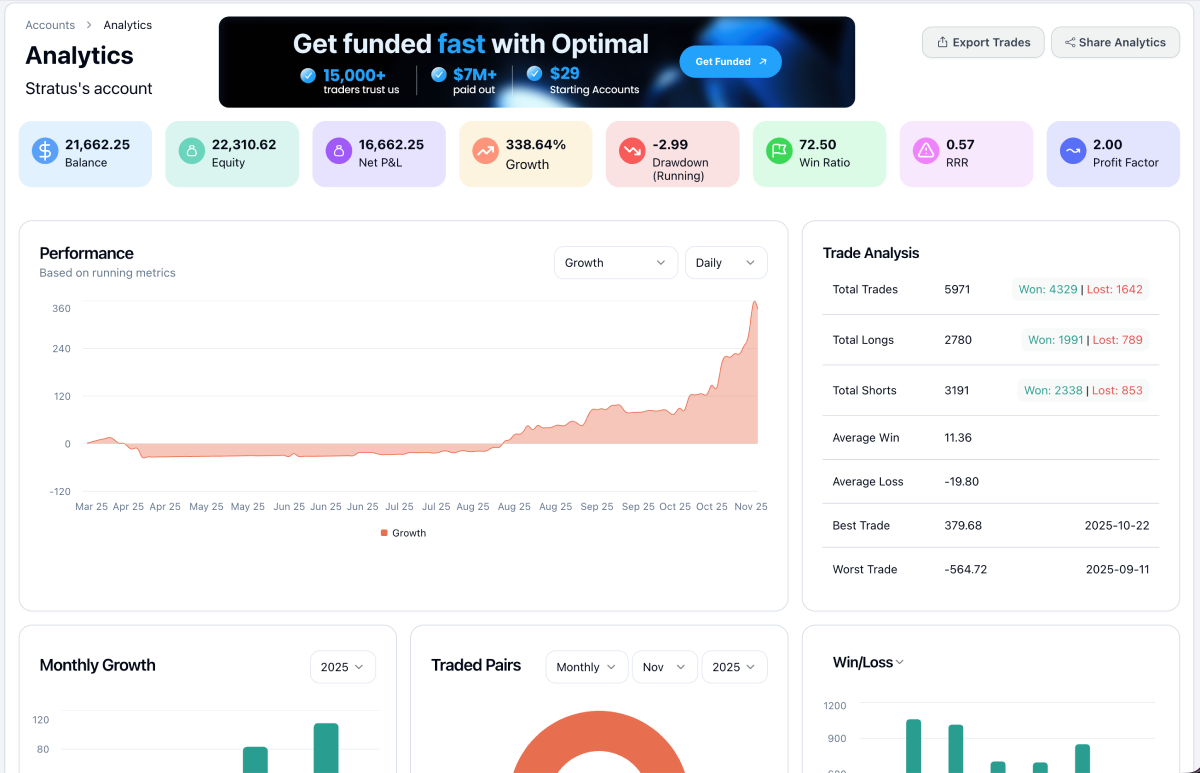Expand the Win/Loss chevron
The width and height of the screenshot is (1200, 773).
pyautogui.click(x=898, y=662)
